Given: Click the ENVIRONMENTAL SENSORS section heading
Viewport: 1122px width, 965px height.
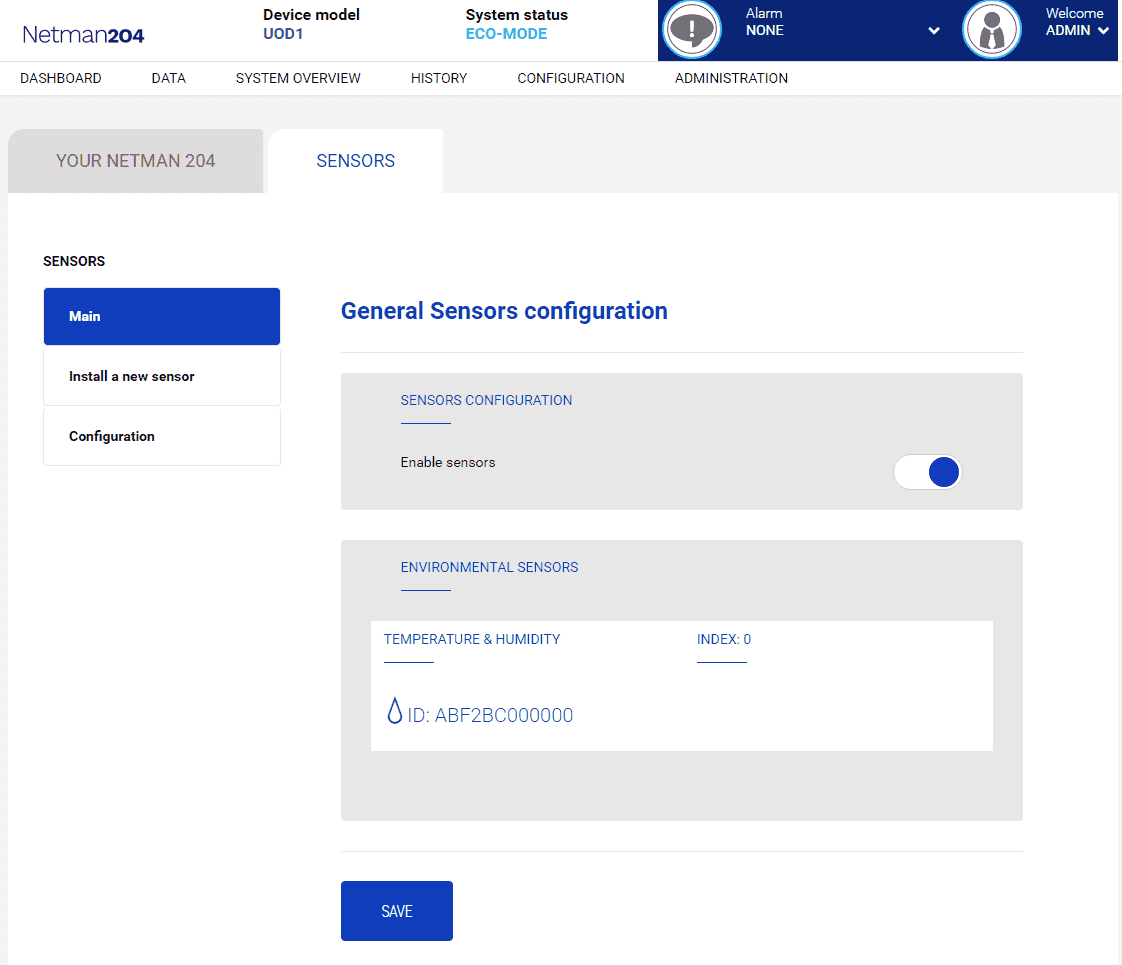Looking at the screenshot, I should click(x=489, y=567).
